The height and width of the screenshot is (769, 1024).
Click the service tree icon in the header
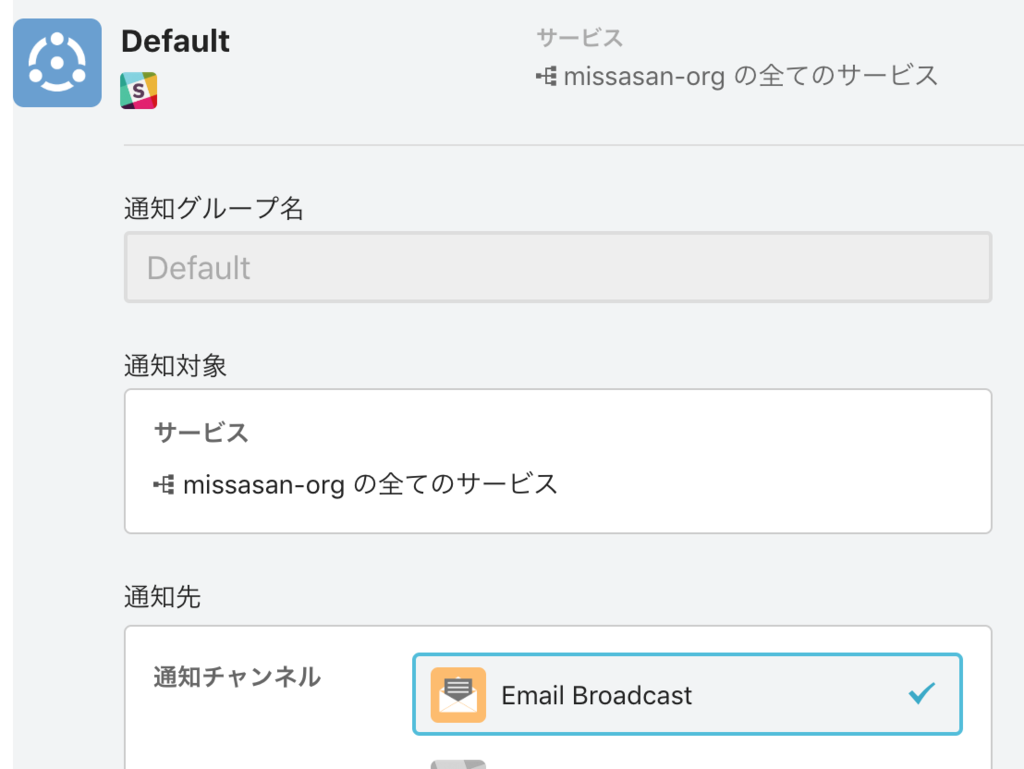point(546,76)
